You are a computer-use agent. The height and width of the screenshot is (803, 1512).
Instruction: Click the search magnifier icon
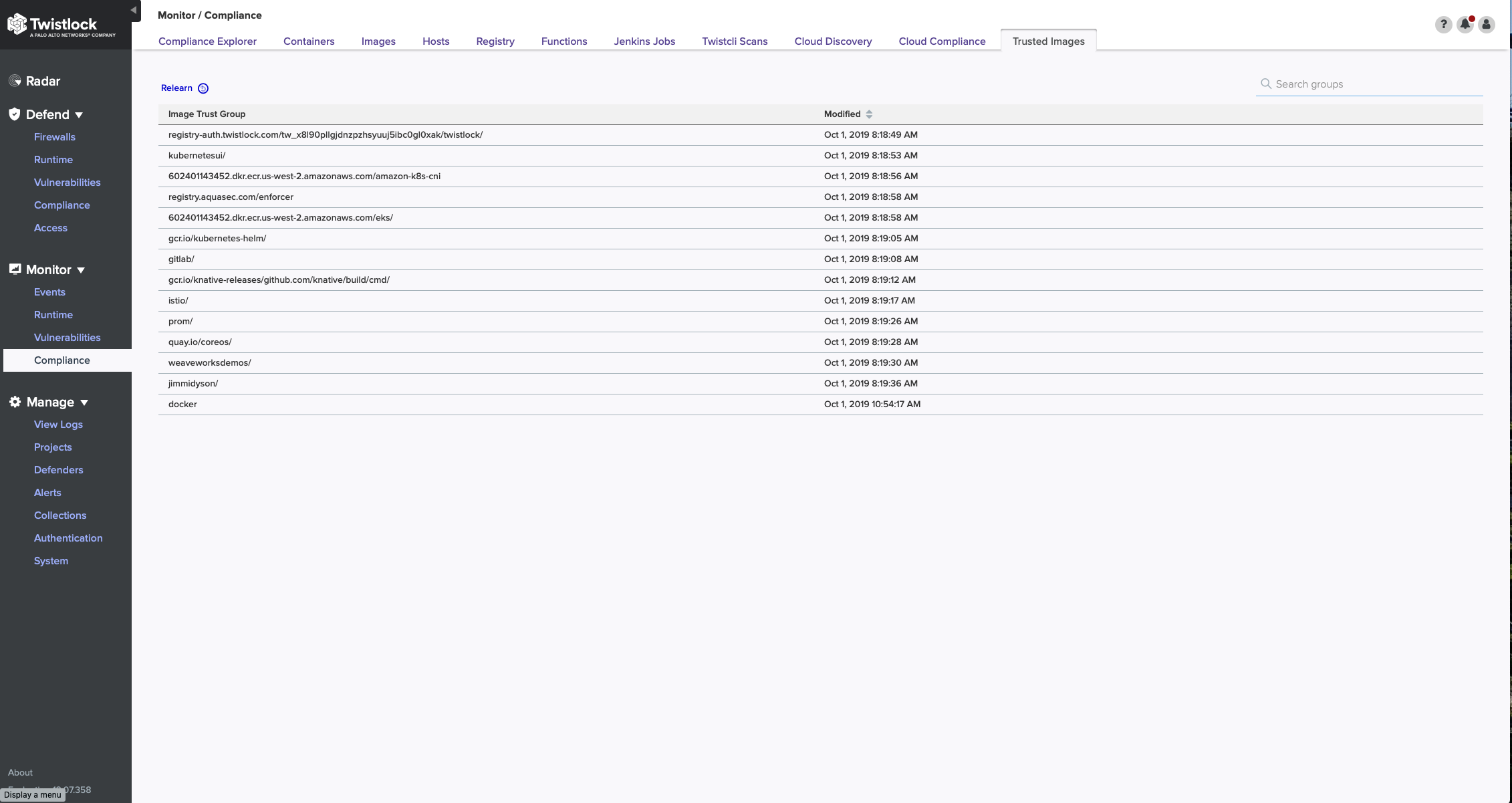1265,84
